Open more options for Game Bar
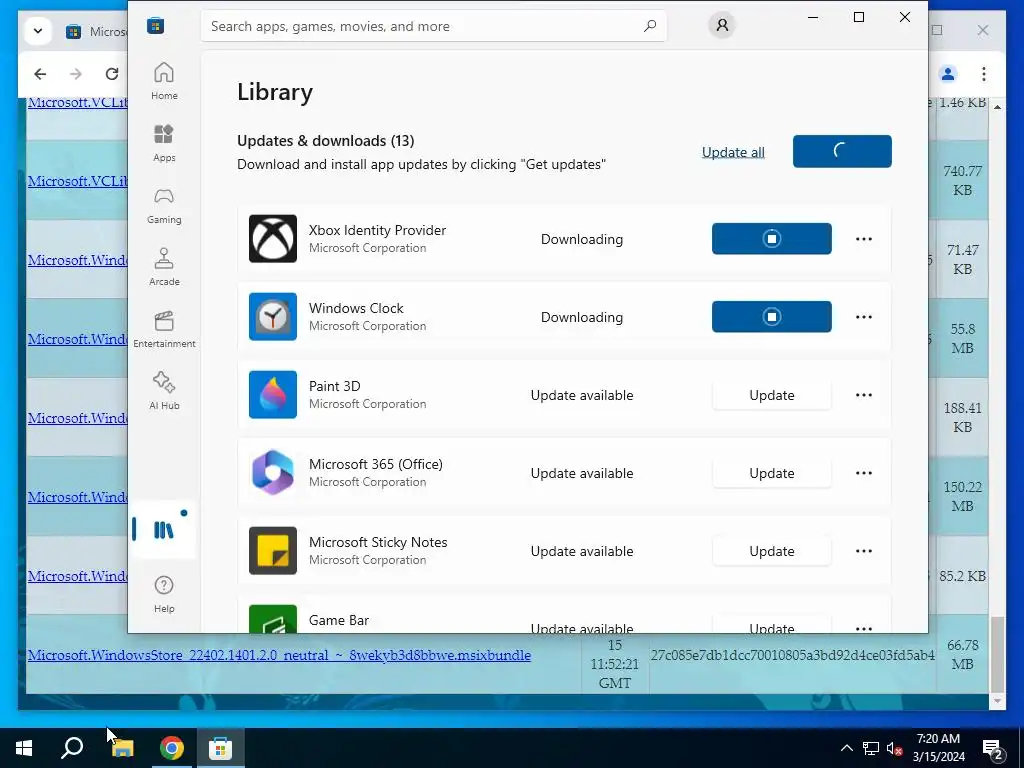 click(863, 628)
